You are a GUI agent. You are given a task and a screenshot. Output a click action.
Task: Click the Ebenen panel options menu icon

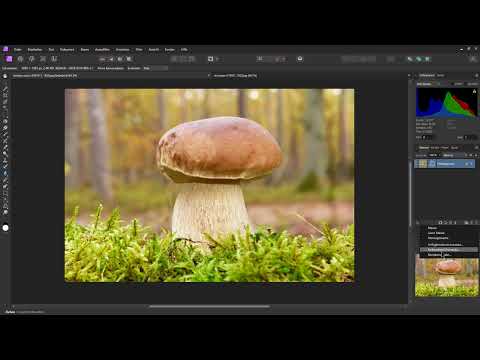(477, 147)
